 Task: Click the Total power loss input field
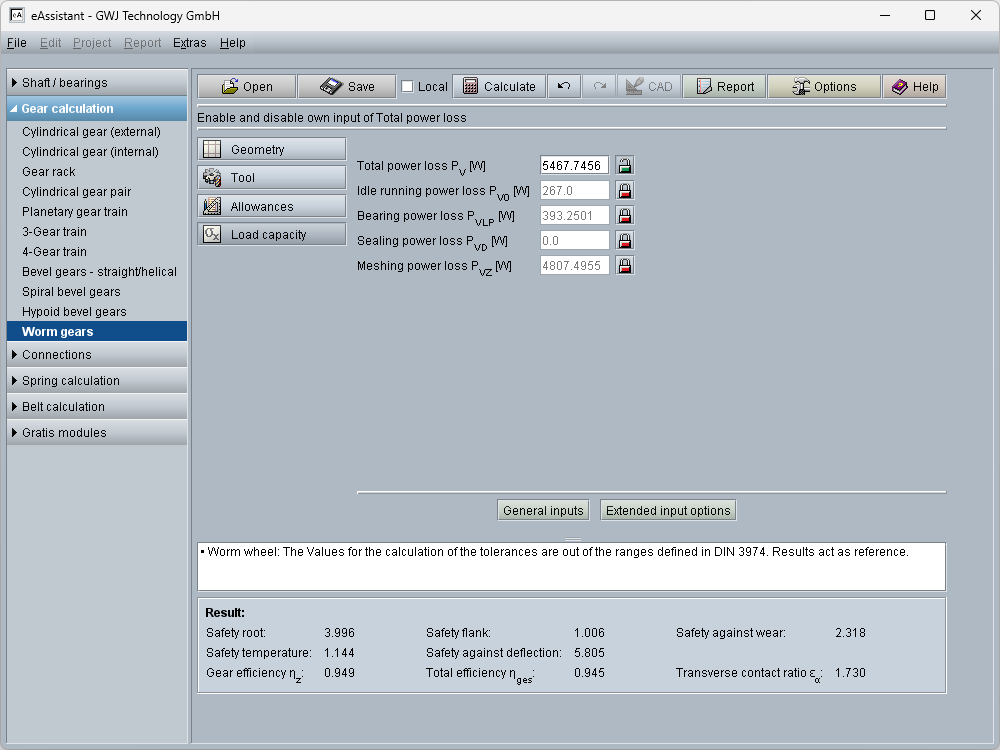(x=574, y=166)
